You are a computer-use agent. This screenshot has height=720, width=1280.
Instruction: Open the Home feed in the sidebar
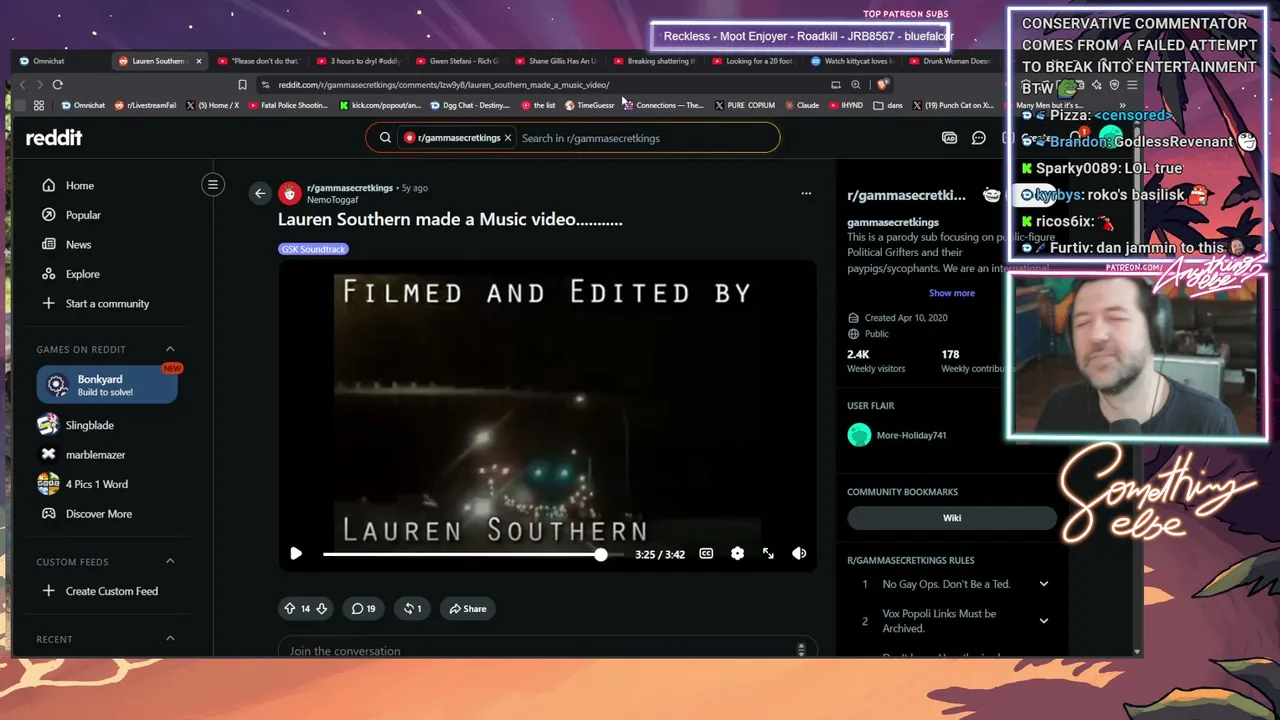click(80, 185)
